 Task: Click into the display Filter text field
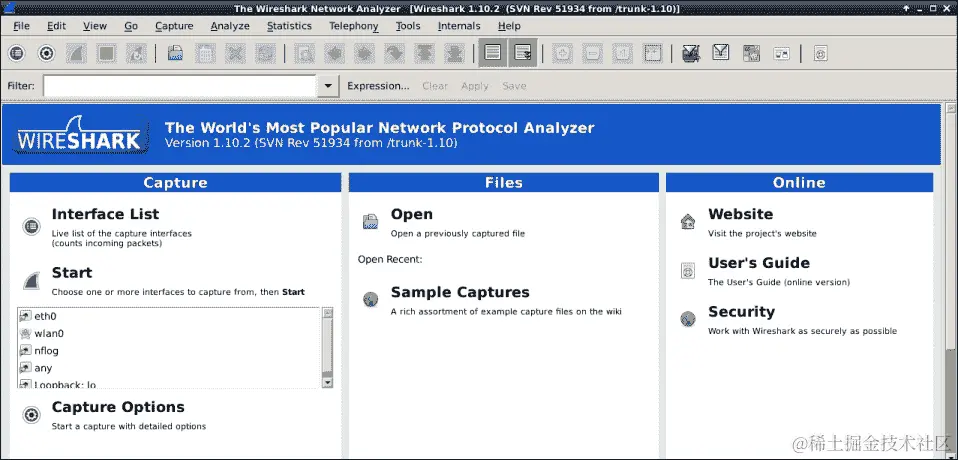point(179,86)
